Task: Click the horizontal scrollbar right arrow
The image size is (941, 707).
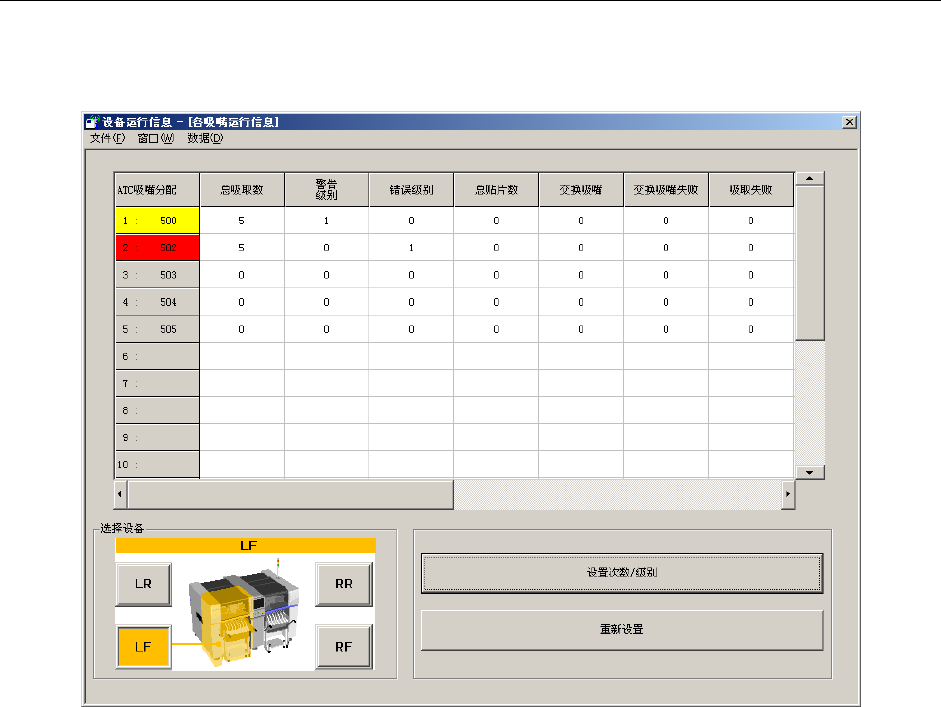Action: pos(788,494)
